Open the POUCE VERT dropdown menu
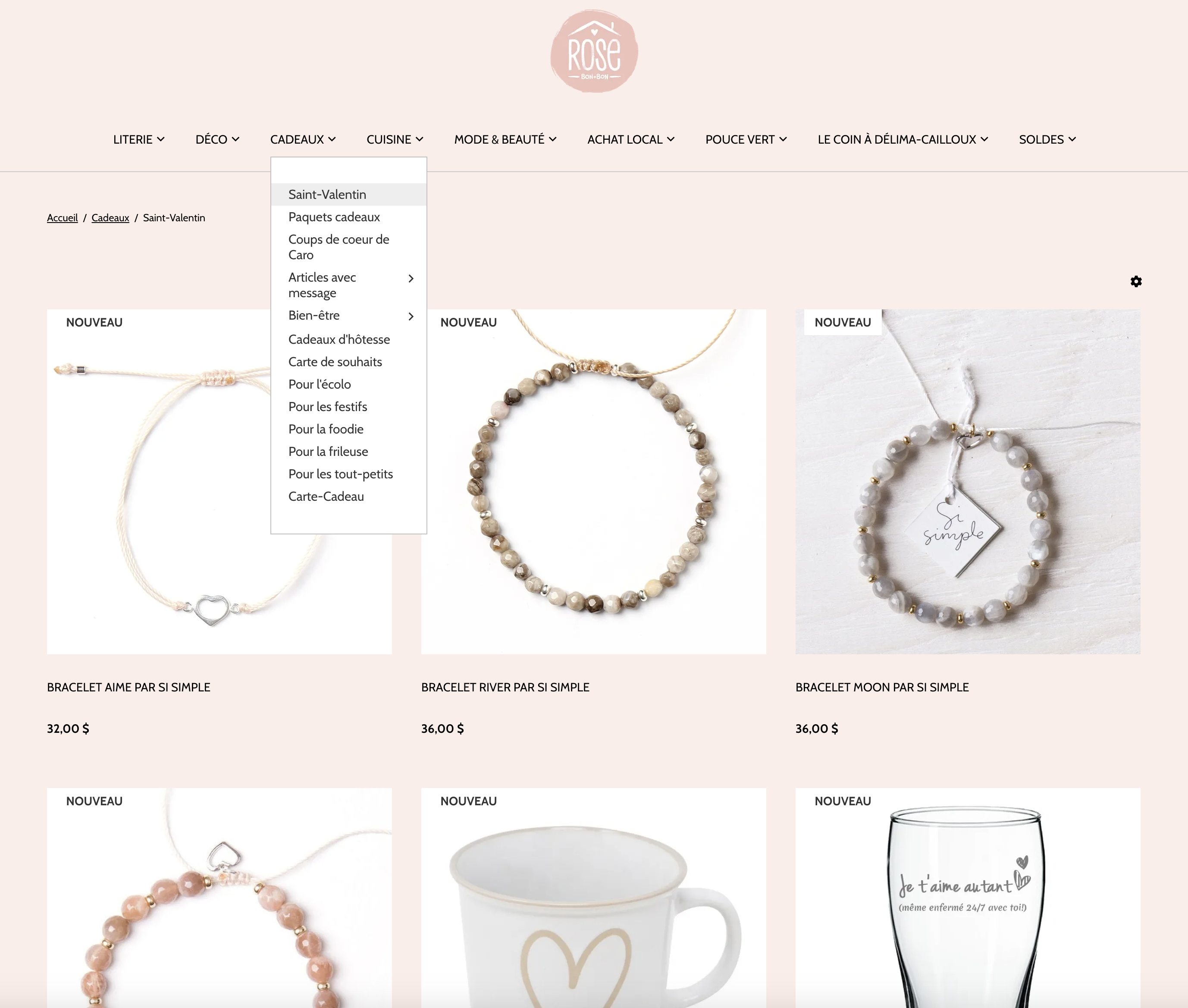The height and width of the screenshot is (1008, 1188). [x=746, y=139]
